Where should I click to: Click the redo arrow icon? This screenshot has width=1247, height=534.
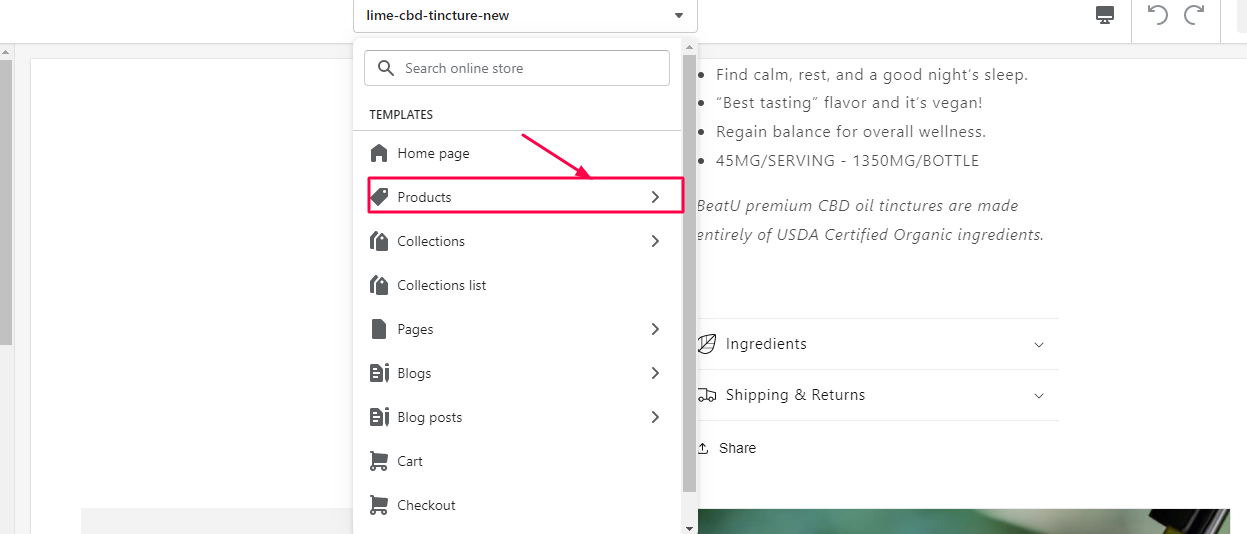pos(1194,15)
